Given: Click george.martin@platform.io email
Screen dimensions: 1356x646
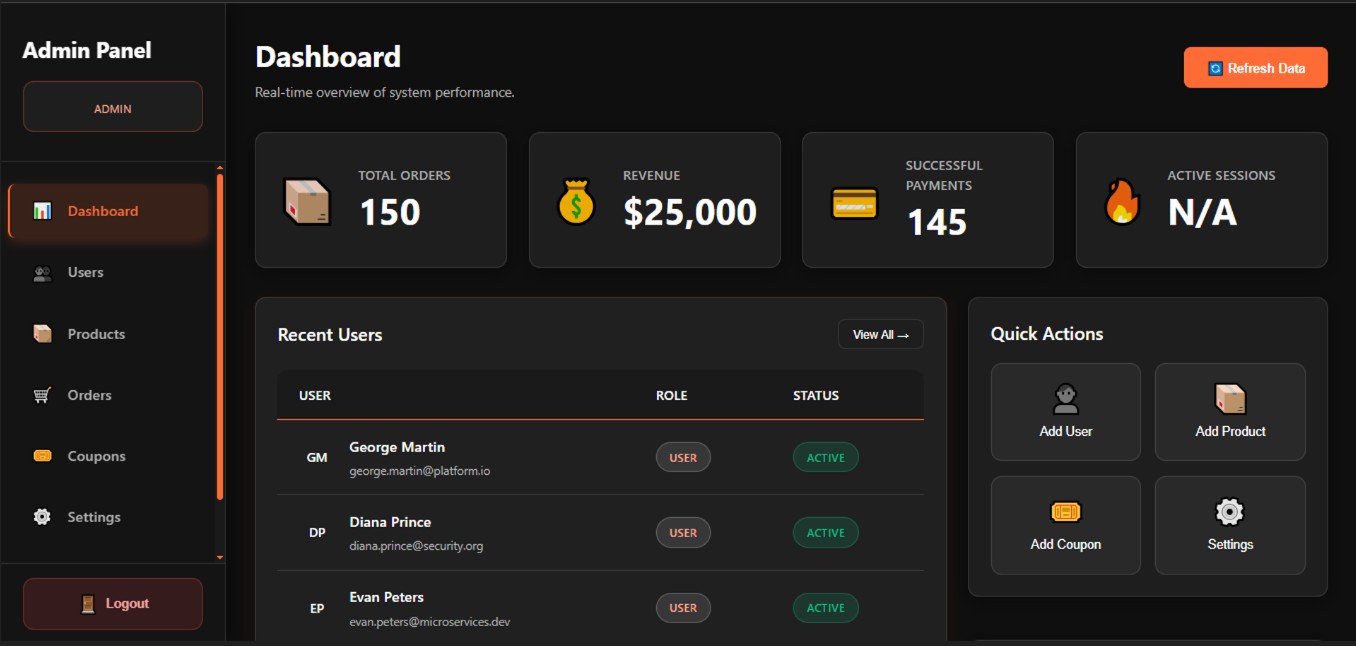Looking at the screenshot, I should point(419,471).
